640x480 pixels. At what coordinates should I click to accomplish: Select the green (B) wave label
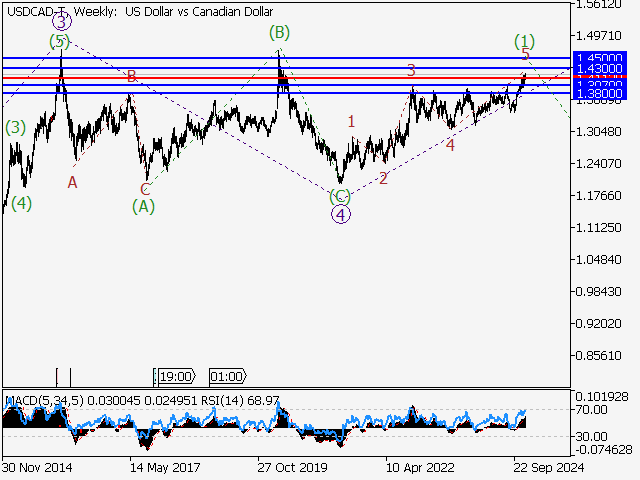279,33
